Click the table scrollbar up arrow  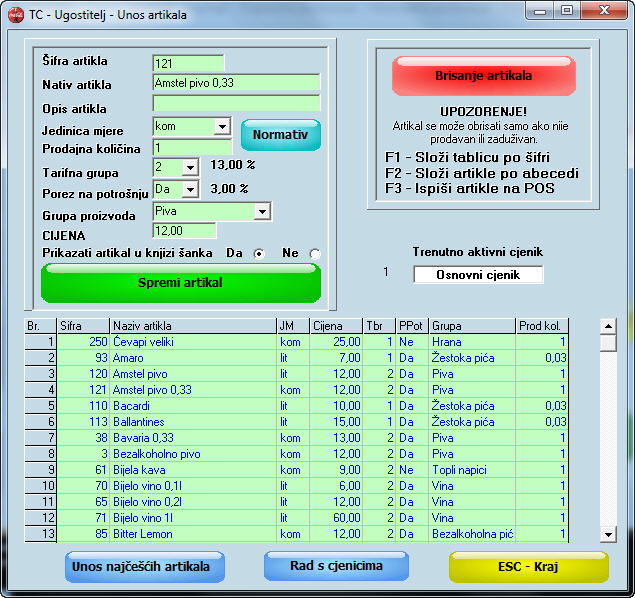[x=607, y=326]
